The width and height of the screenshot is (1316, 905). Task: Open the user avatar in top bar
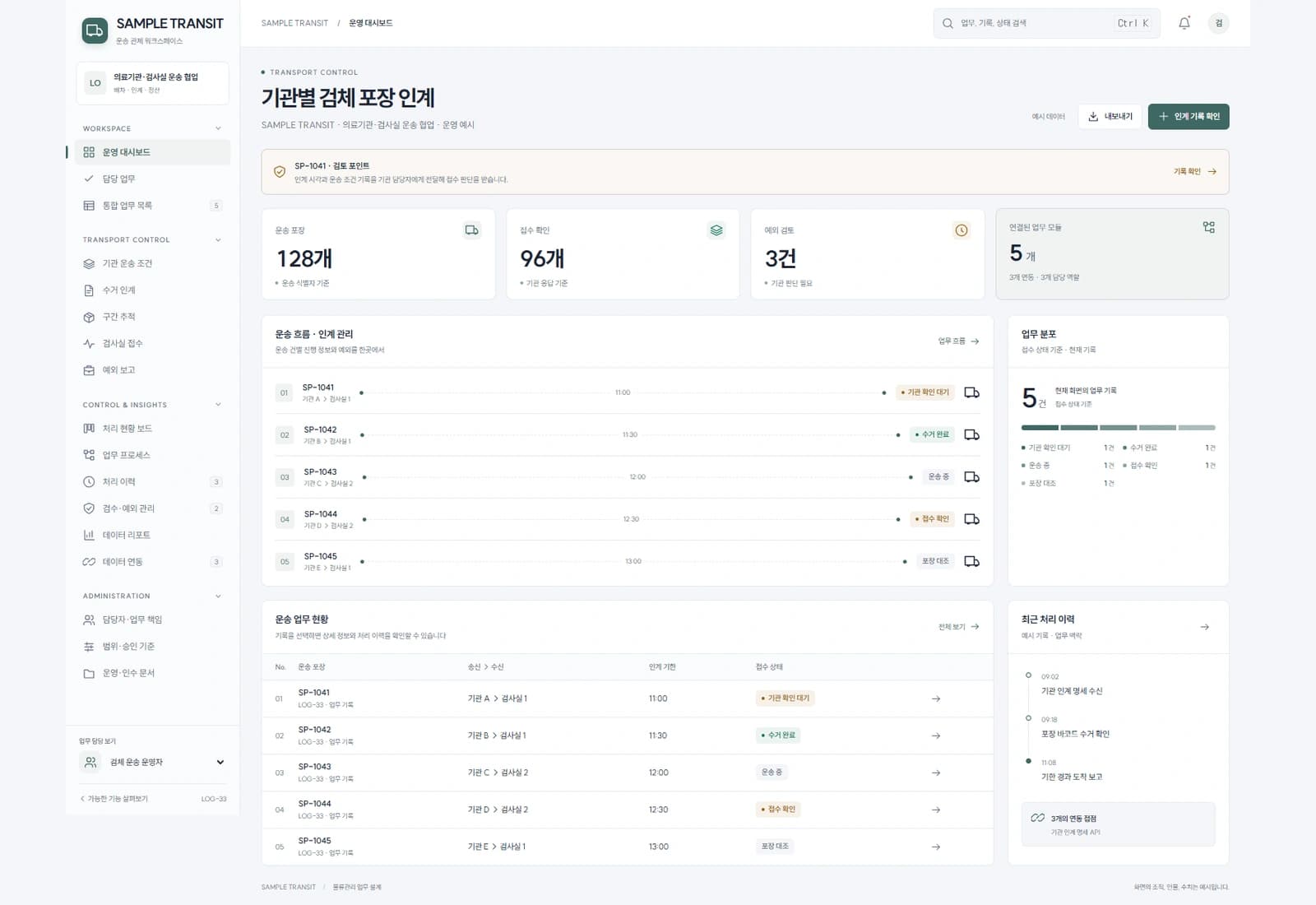pyautogui.click(x=1218, y=23)
